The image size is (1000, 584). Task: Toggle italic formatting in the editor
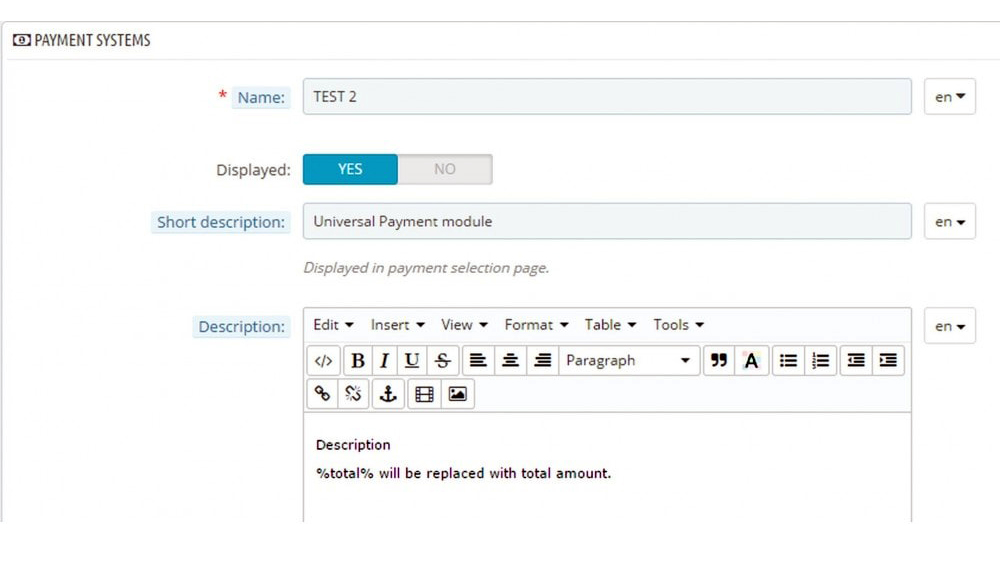[x=385, y=361]
